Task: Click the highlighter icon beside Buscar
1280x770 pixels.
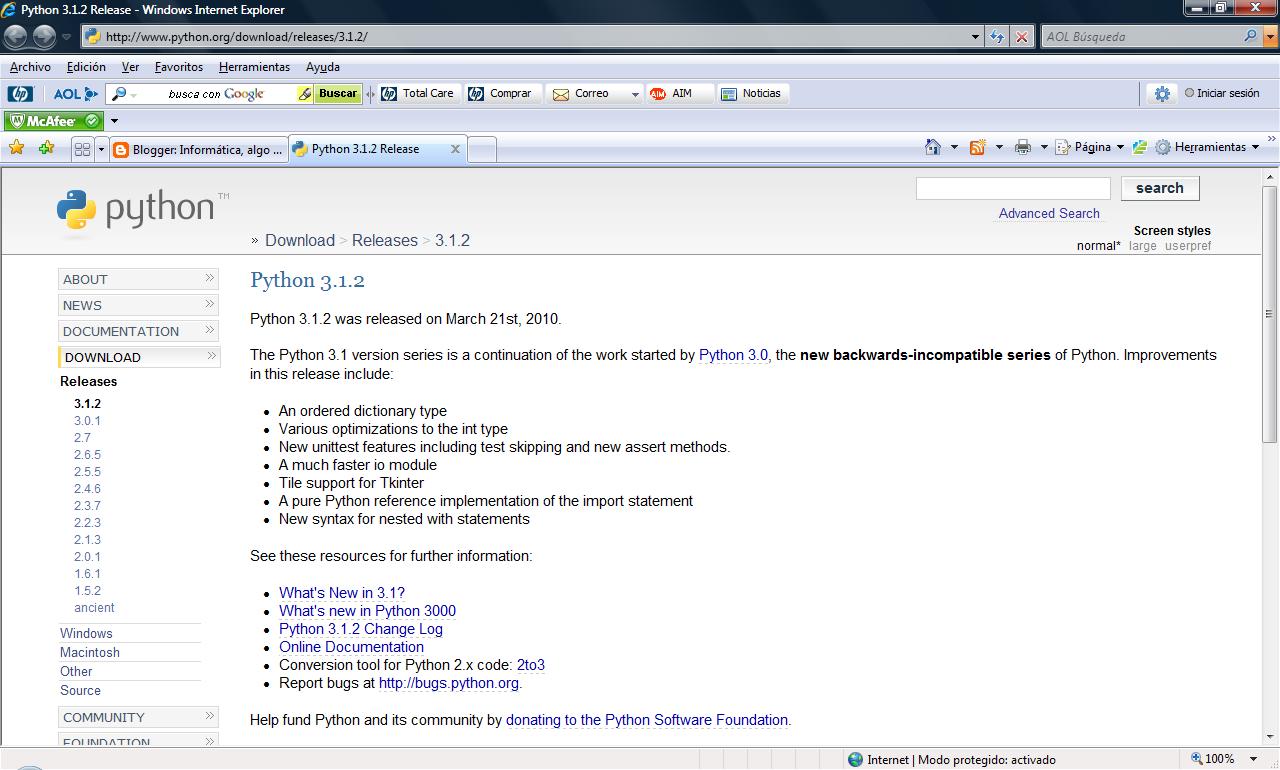Action: (x=305, y=94)
